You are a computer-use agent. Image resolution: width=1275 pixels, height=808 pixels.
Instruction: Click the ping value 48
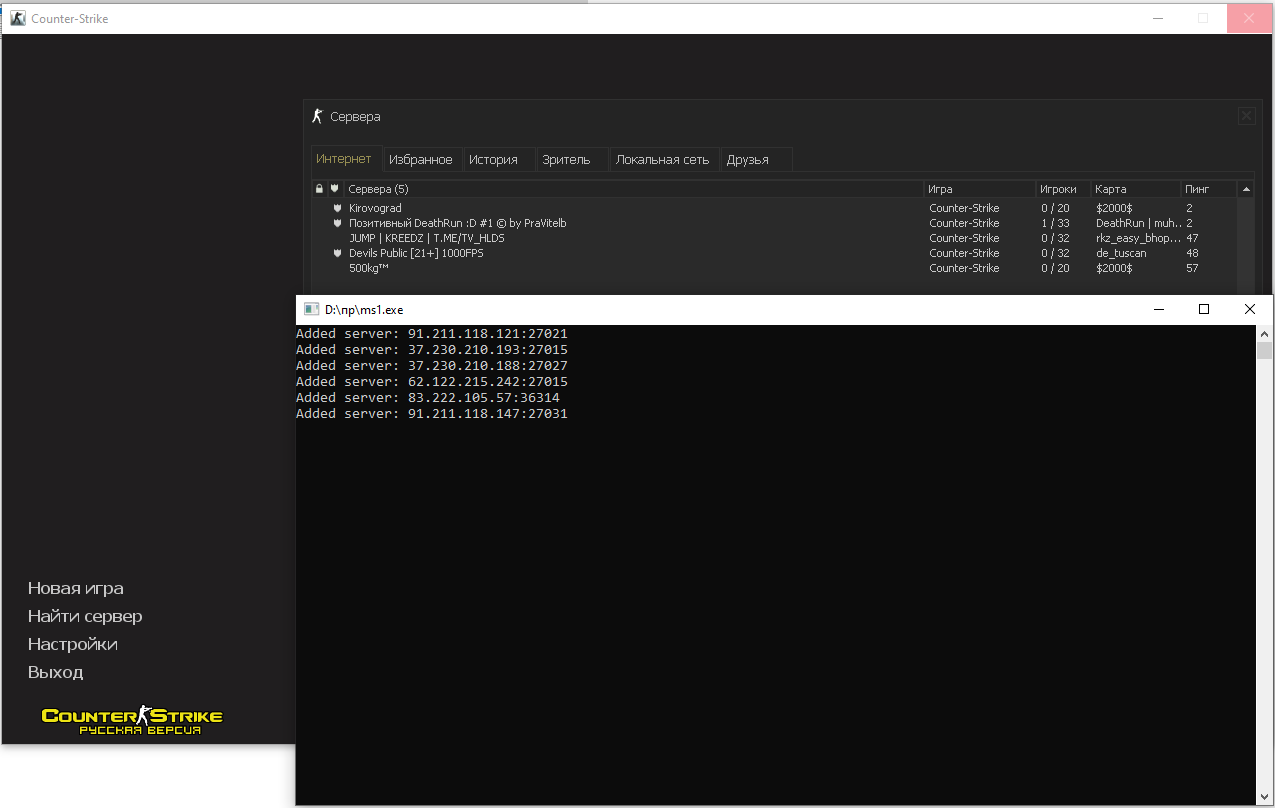point(1192,253)
